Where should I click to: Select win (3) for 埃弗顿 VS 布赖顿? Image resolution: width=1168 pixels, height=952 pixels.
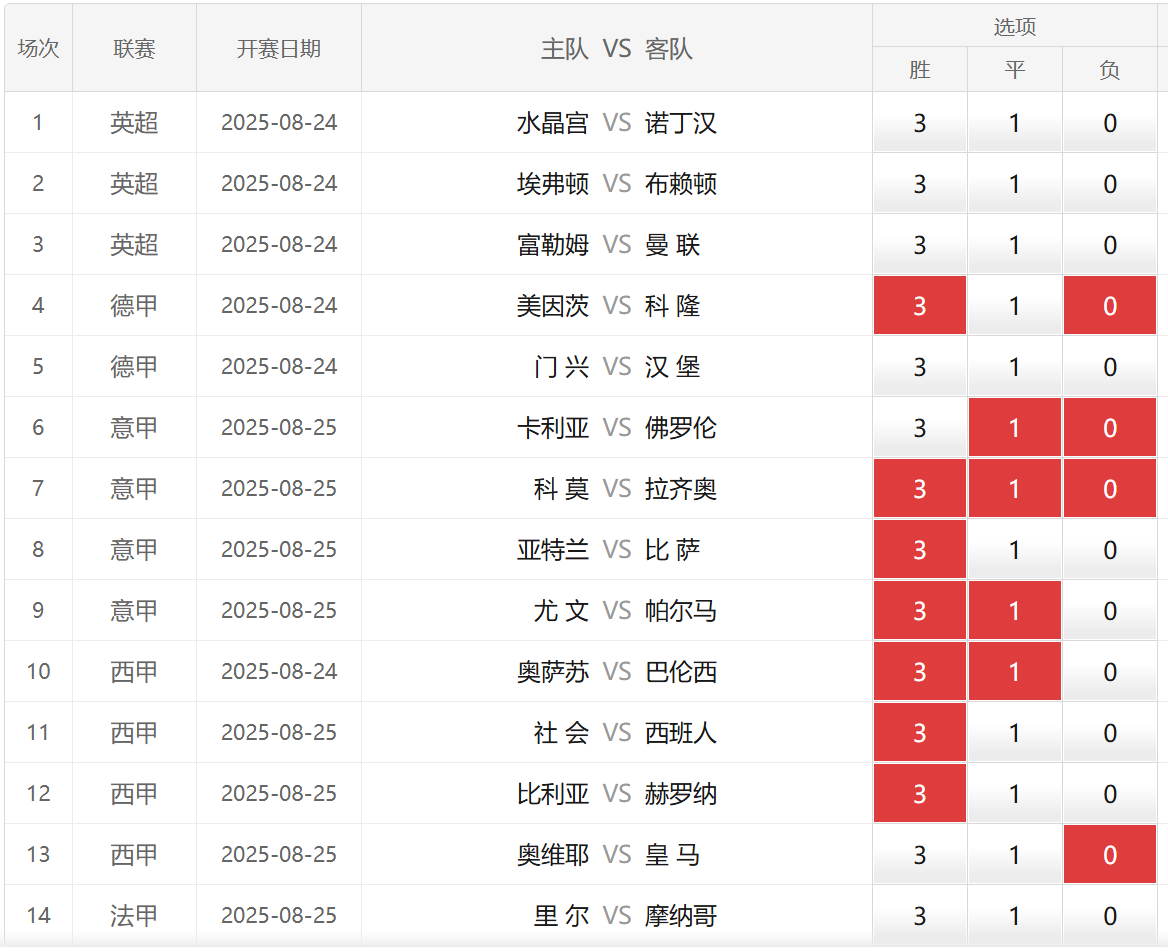tap(920, 184)
